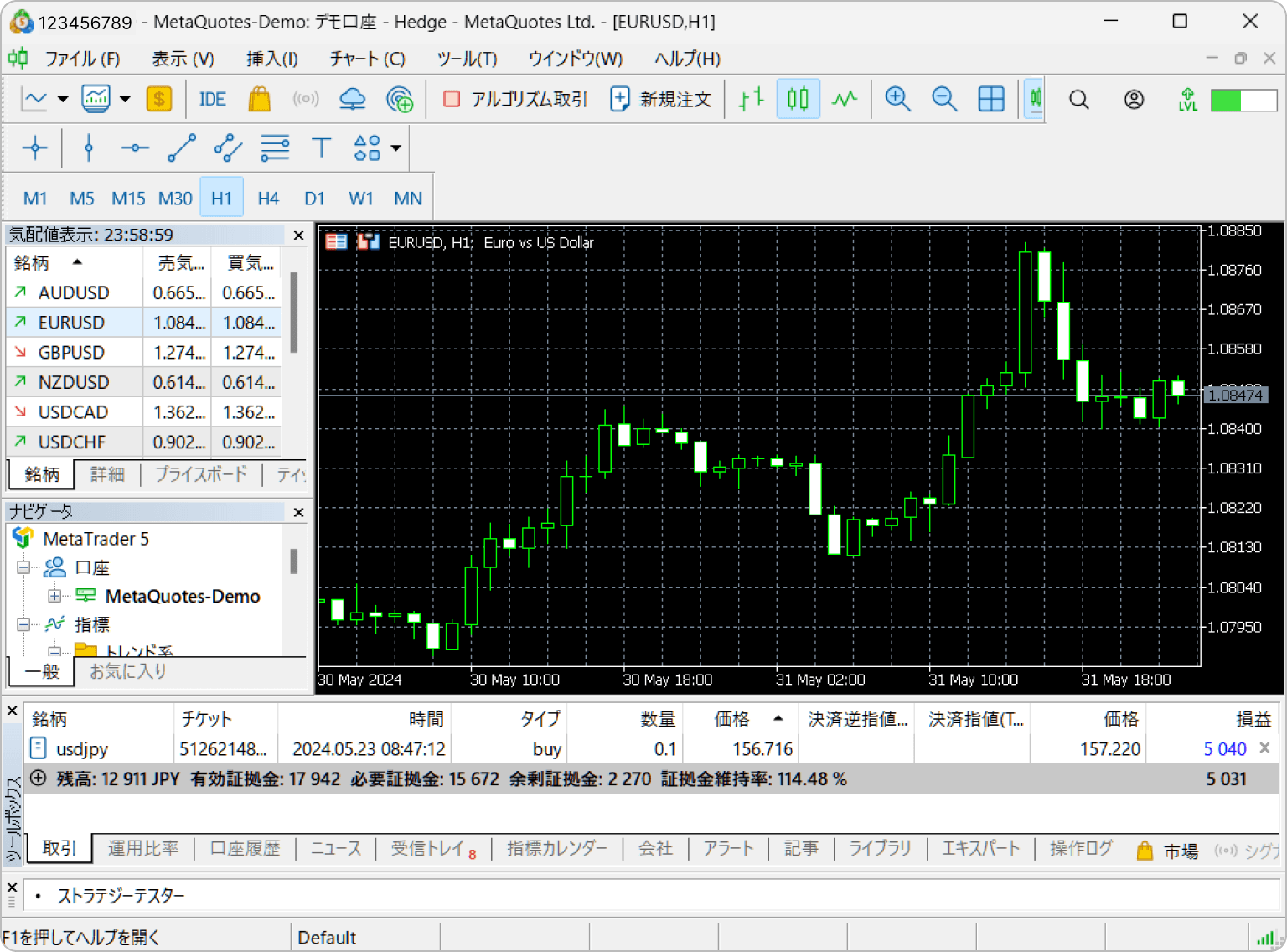Draw a vertical line tool
The image size is (1287, 952).
point(89,148)
